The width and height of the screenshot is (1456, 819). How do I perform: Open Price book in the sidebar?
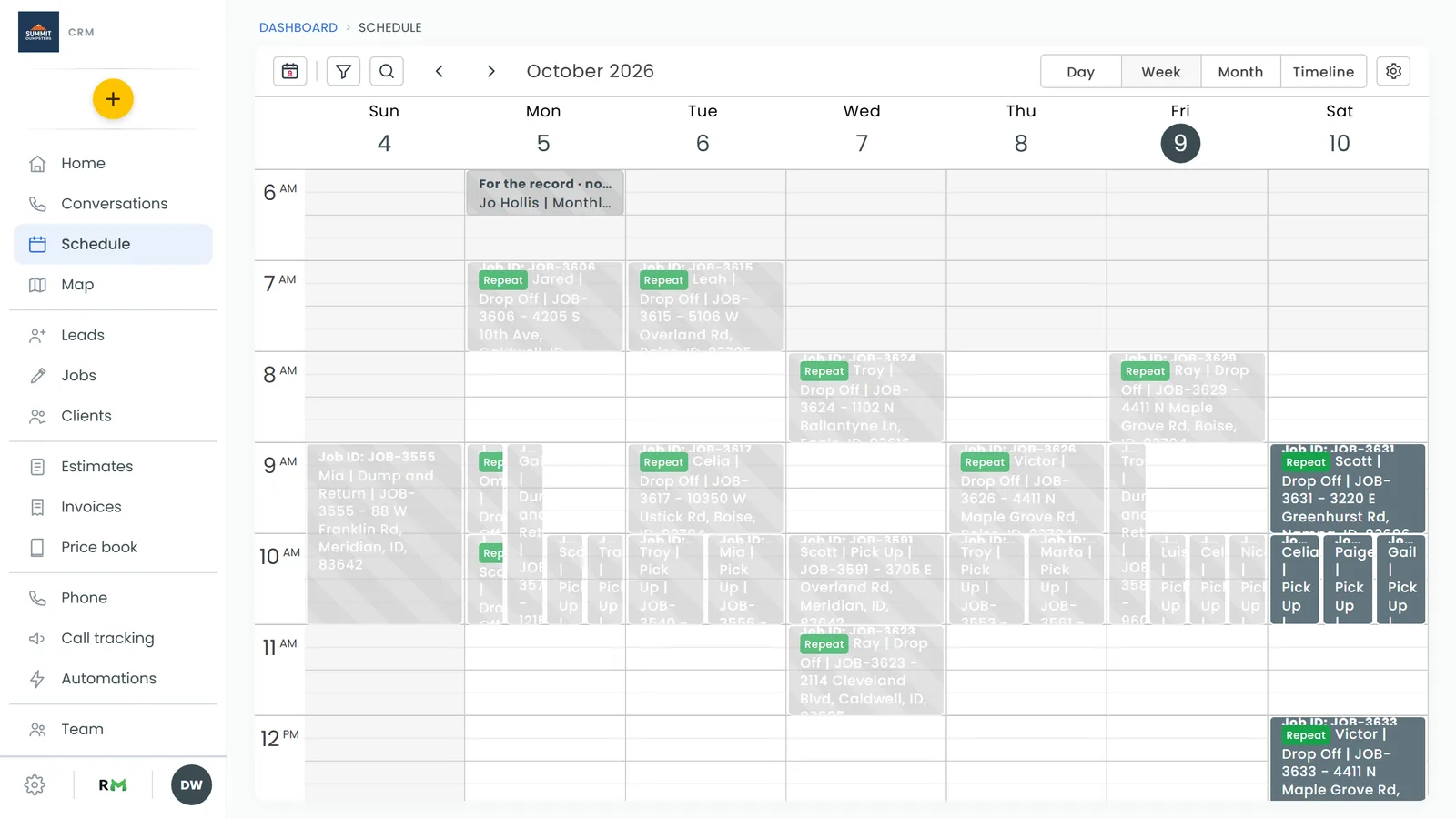point(113,547)
